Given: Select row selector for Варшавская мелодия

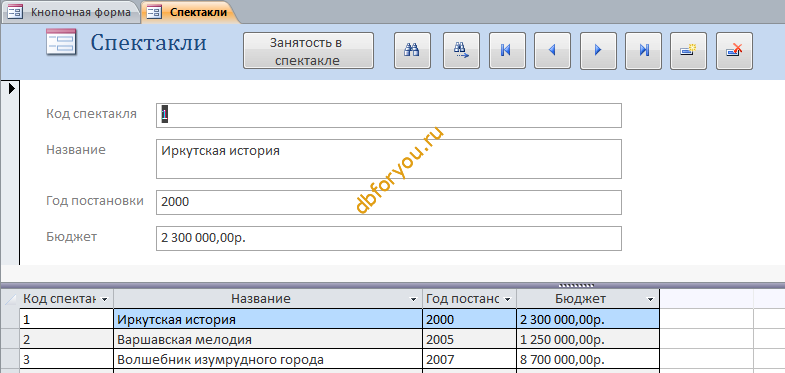Looking at the screenshot, I should (11, 339).
